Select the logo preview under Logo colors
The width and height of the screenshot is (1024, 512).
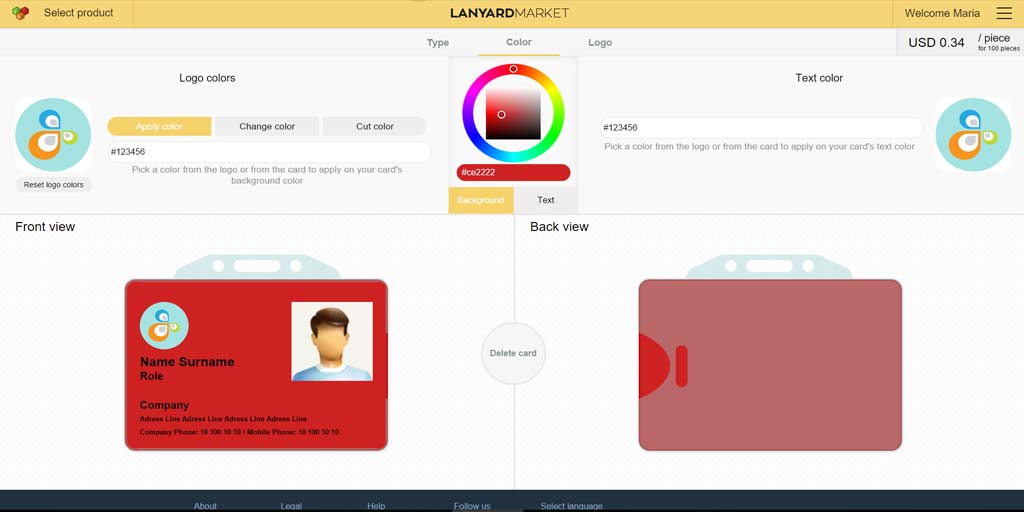tap(53, 135)
